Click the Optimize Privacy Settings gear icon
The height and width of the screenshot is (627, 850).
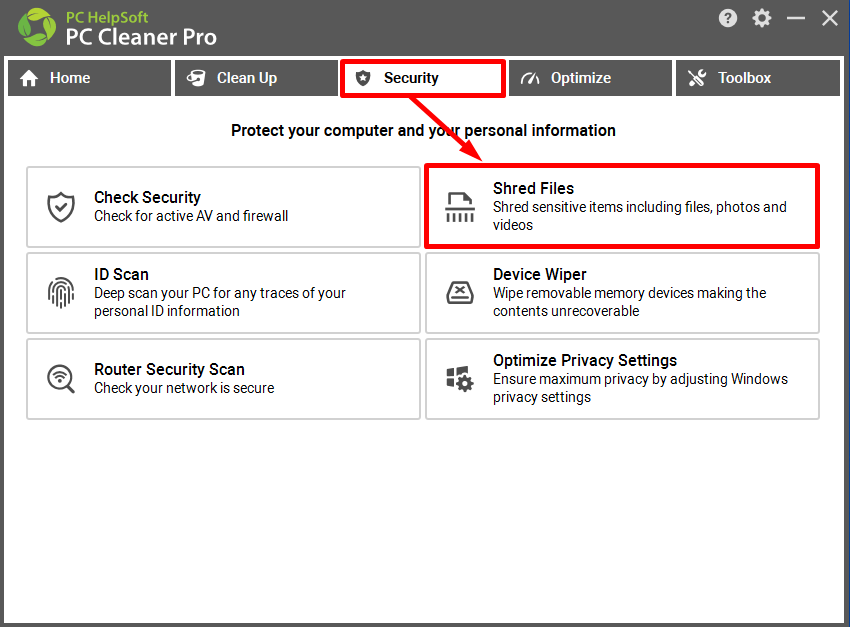pos(460,378)
